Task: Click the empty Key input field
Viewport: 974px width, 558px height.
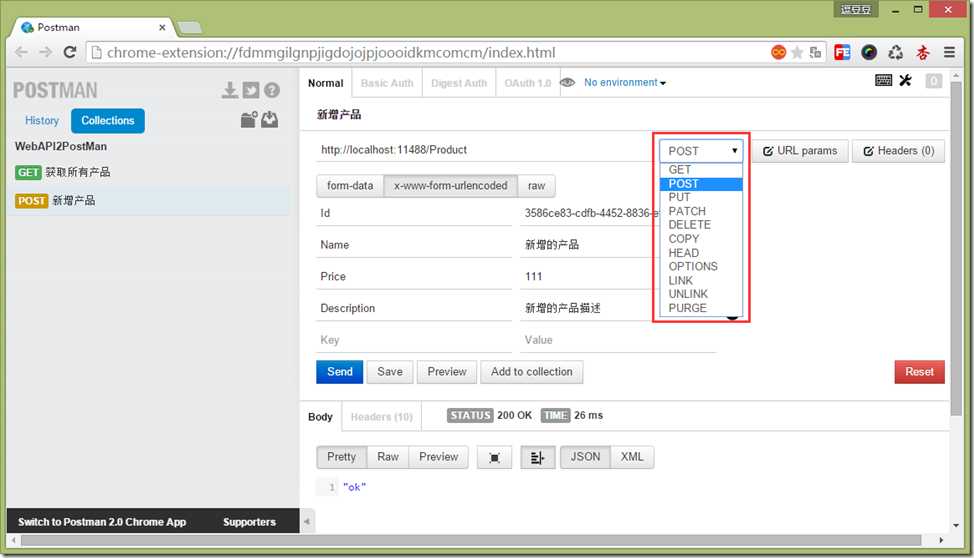Action: click(414, 340)
